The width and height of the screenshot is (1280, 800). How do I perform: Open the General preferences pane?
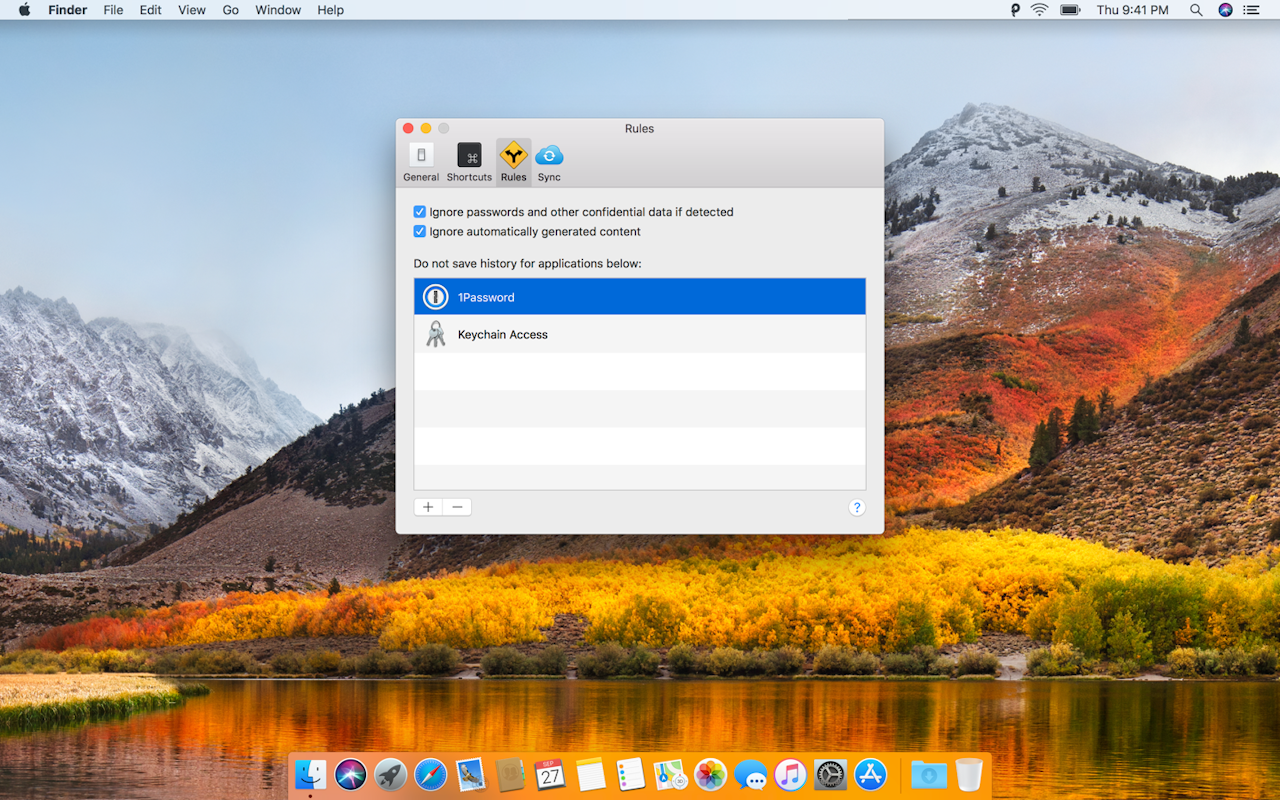[421, 160]
